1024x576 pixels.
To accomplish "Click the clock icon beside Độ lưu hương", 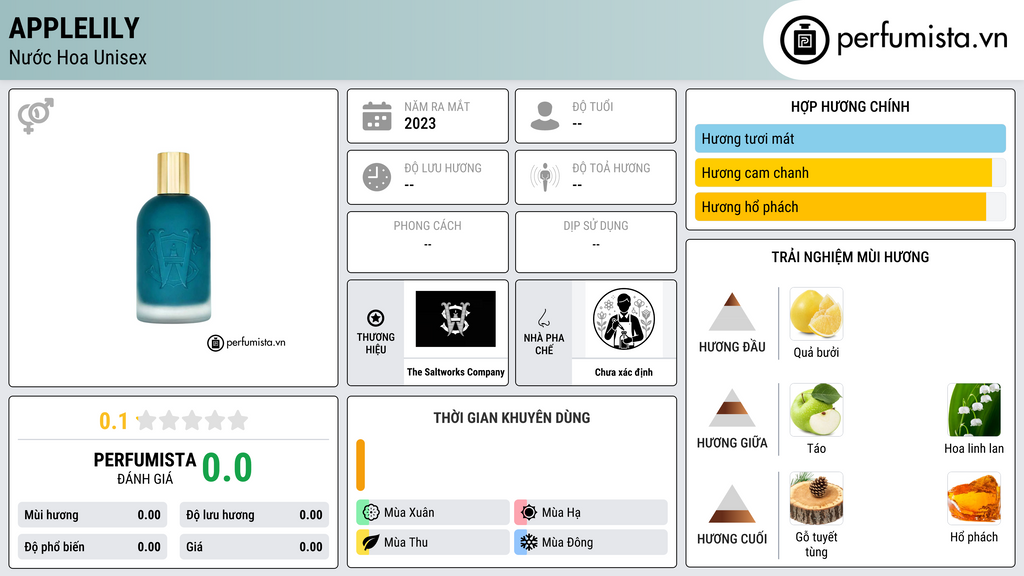I will click(377, 177).
